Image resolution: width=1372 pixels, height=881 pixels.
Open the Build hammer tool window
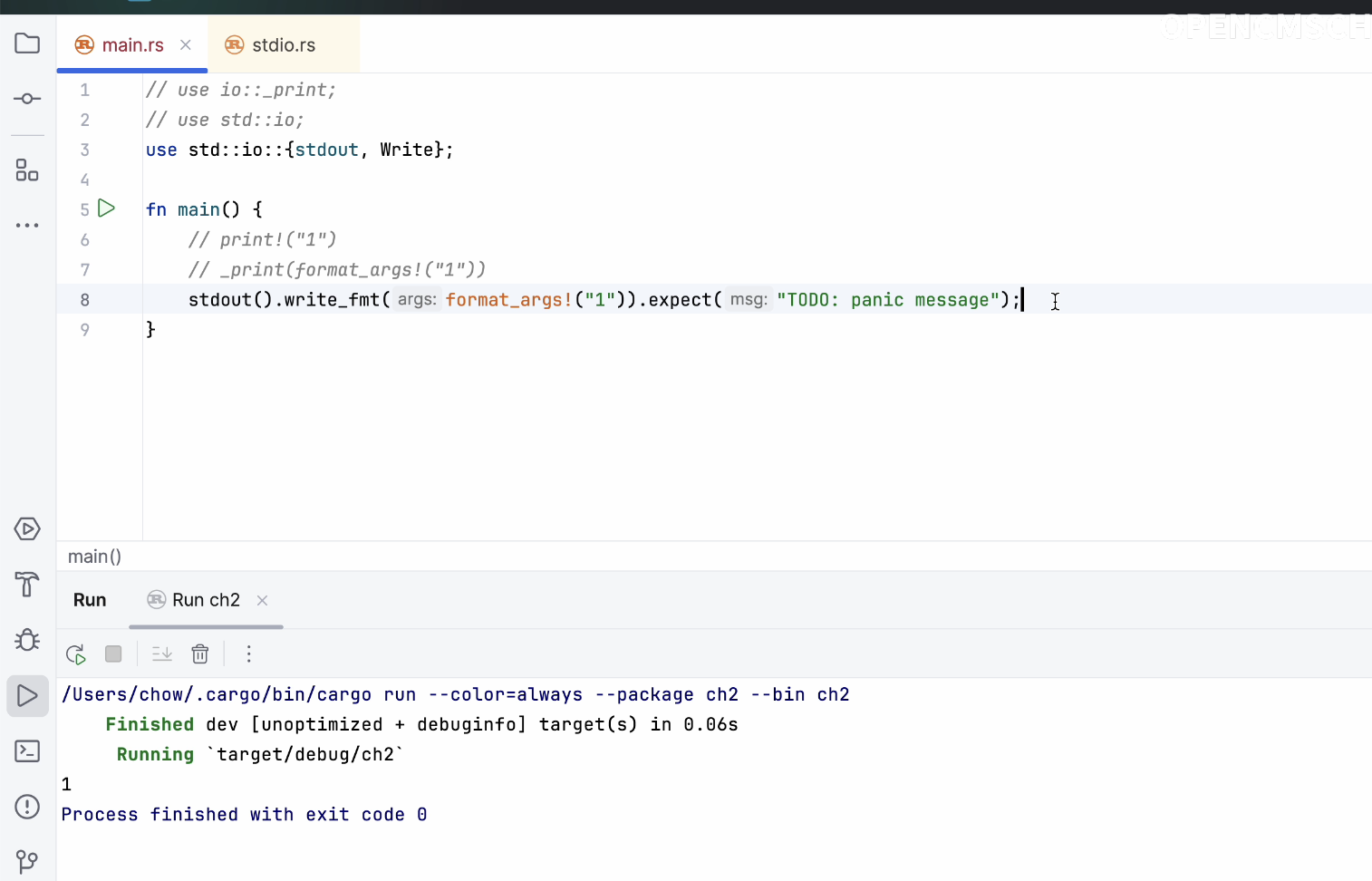pos(27,585)
